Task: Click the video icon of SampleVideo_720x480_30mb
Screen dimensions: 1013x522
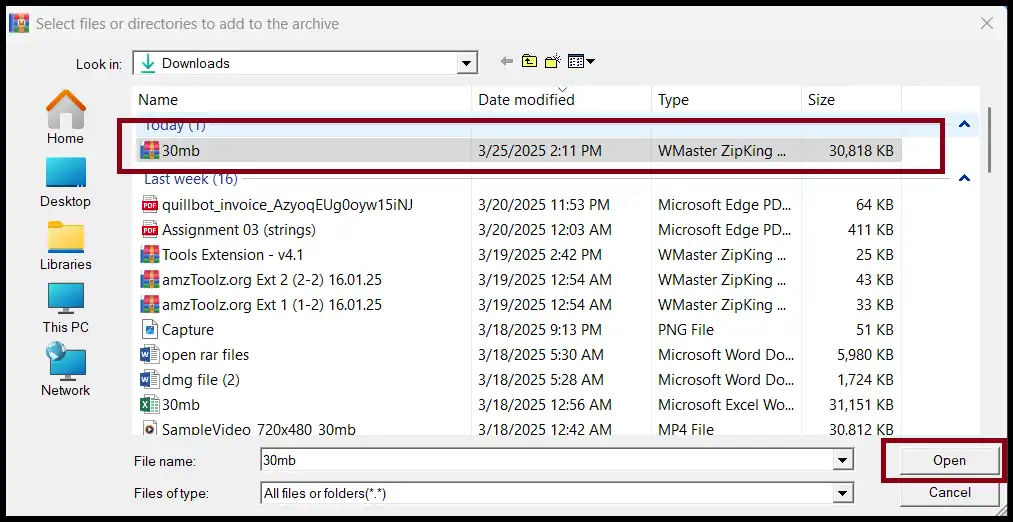Action: click(149, 428)
